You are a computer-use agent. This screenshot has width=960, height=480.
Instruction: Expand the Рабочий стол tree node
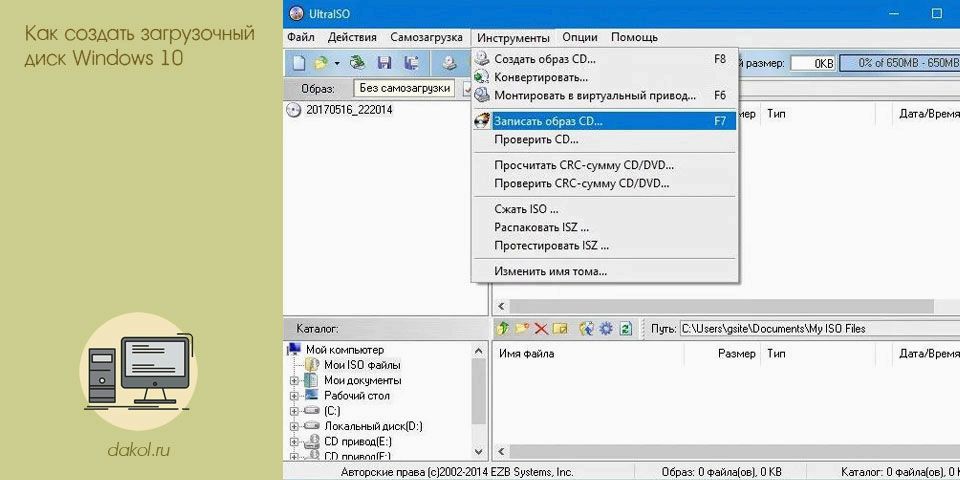(294, 396)
